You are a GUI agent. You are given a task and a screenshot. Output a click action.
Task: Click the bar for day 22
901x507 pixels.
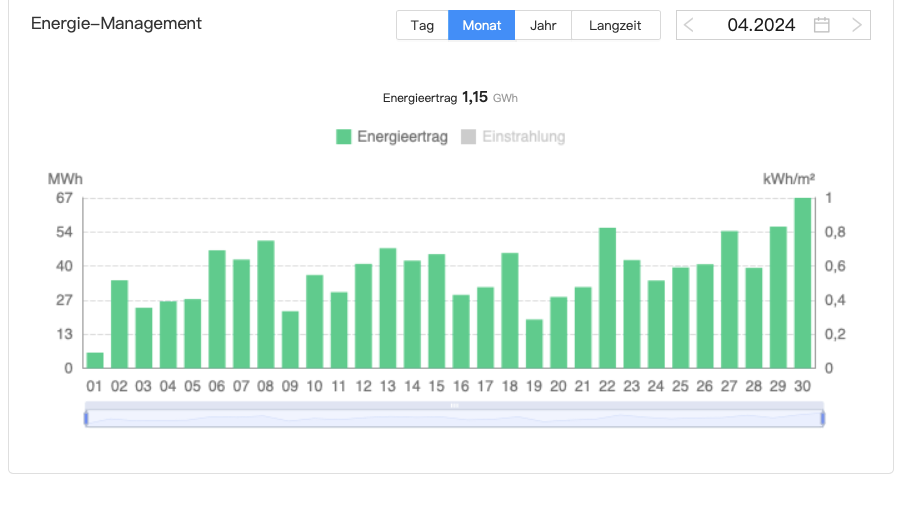[607, 298]
